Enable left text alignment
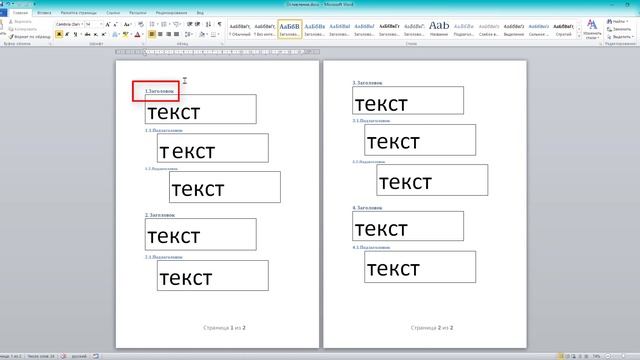 pos(152,35)
